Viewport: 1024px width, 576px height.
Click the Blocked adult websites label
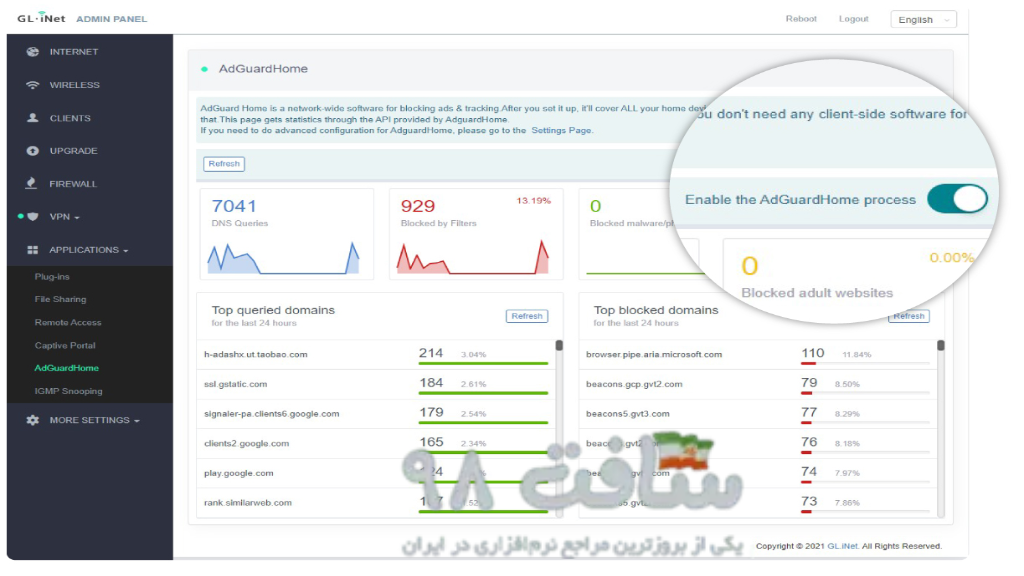817,293
